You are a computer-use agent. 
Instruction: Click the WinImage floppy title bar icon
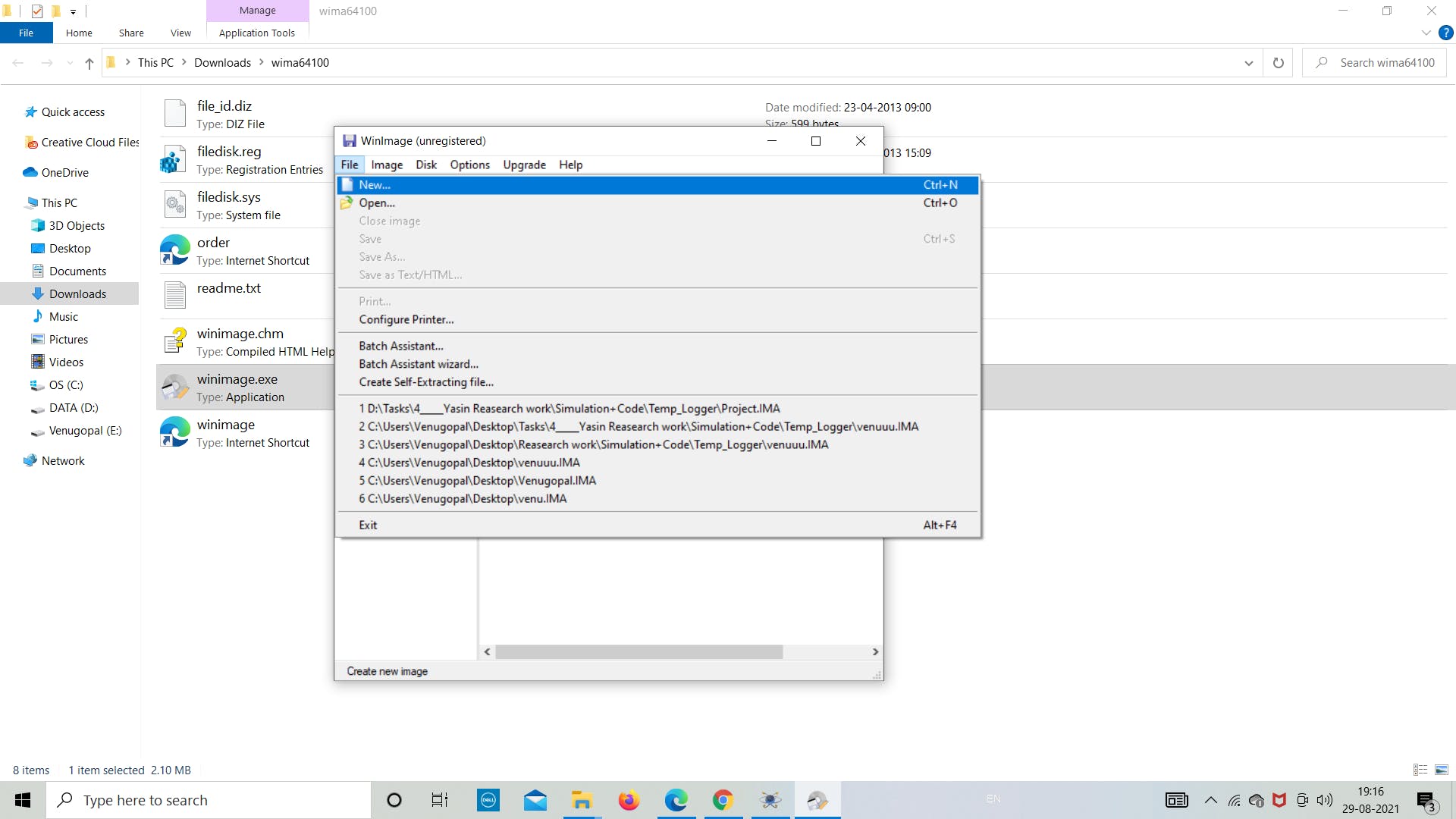coord(350,141)
